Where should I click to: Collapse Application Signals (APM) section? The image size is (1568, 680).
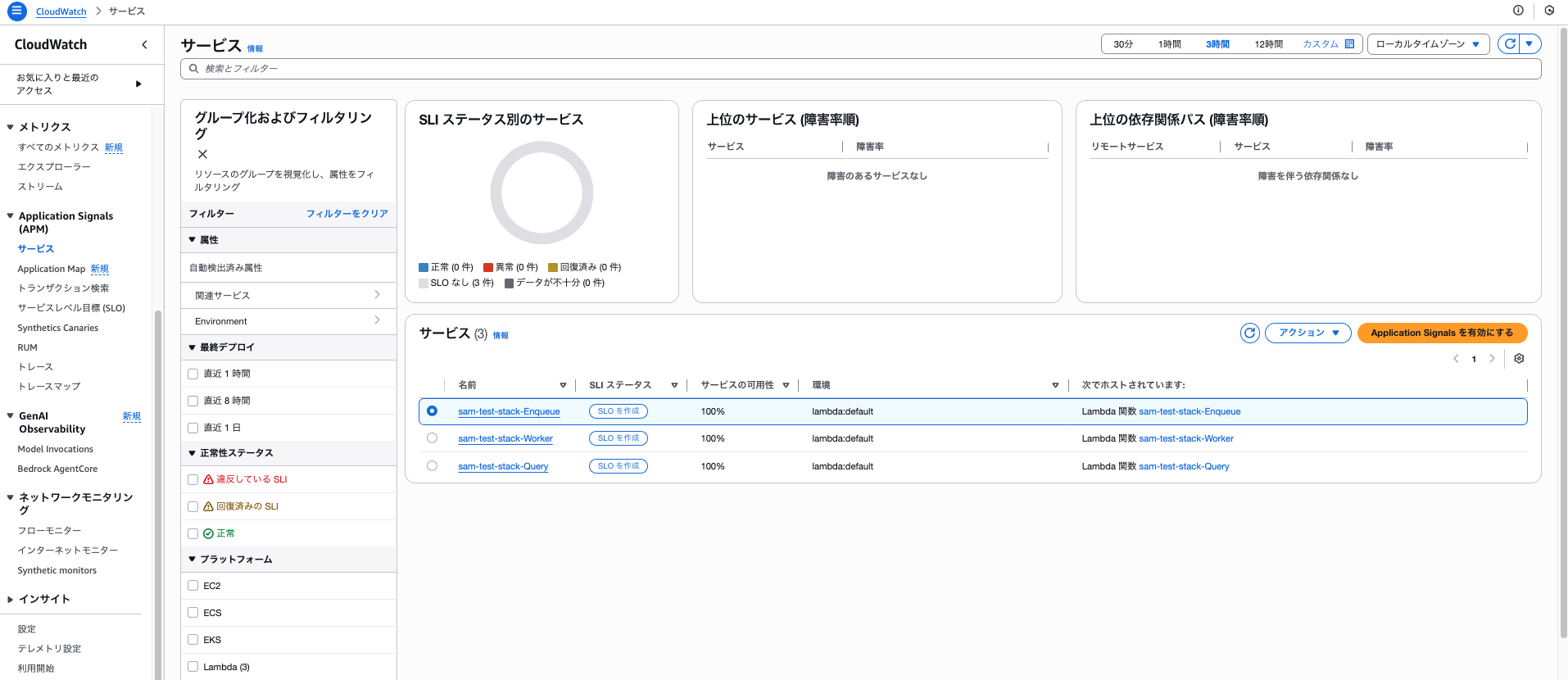[x=10, y=216]
